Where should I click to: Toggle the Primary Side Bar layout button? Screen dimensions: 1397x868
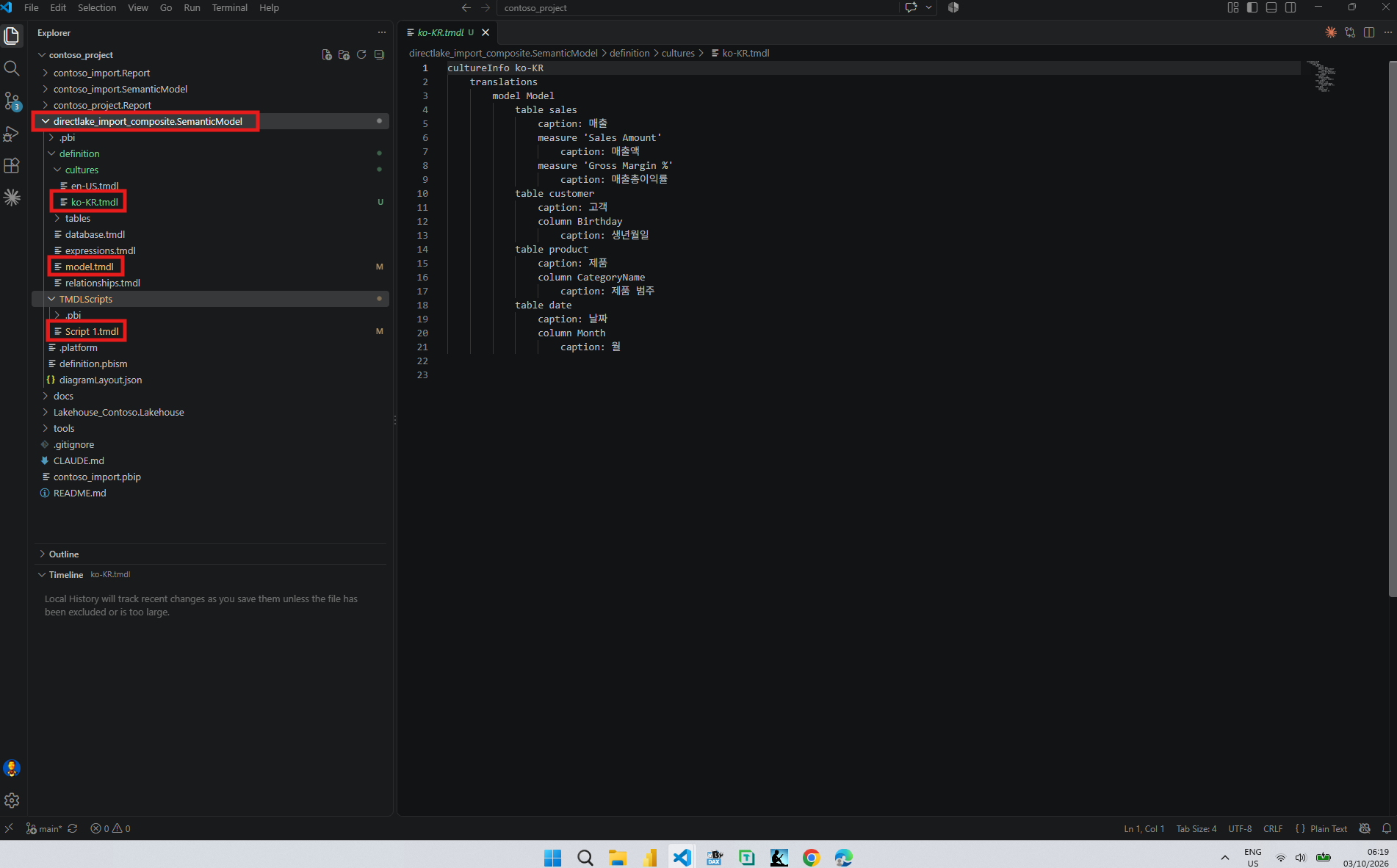pos(1252,7)
